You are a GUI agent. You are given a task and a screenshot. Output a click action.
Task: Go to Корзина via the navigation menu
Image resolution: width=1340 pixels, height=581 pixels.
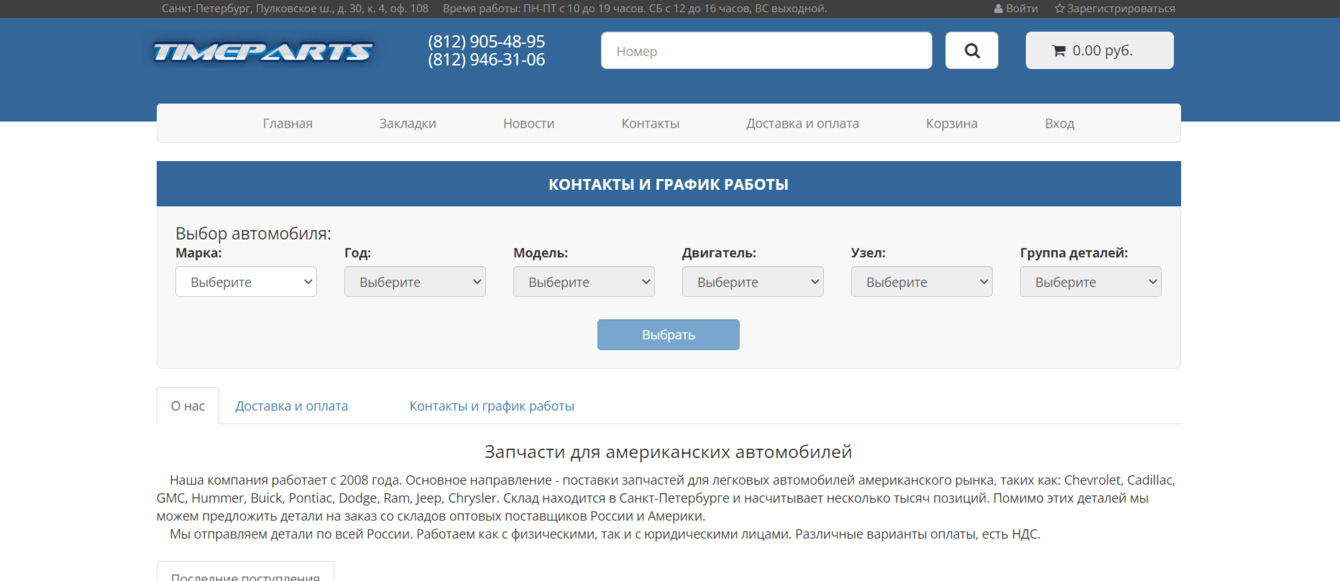tap(950, 122)
